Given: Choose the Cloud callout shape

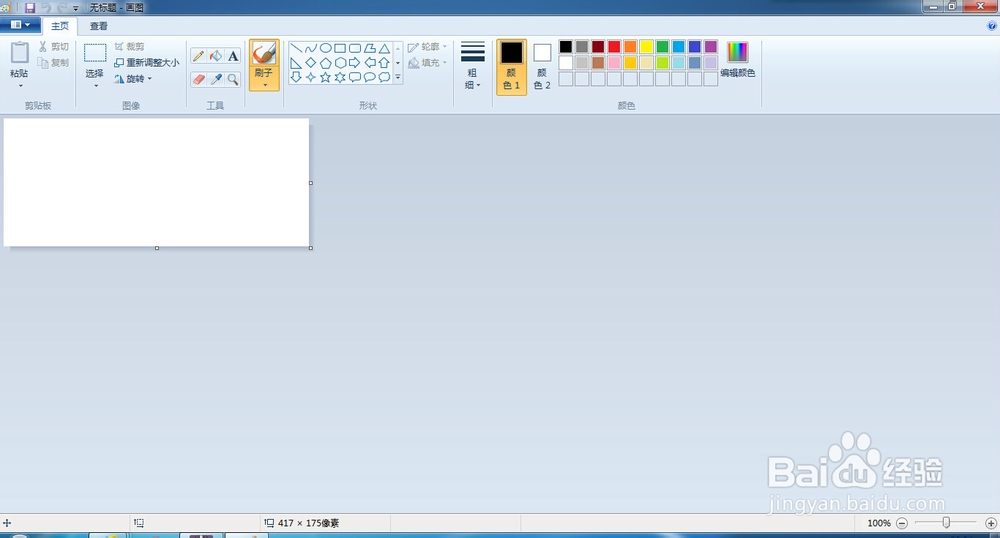Looking at the screenshot, I should [384, 77].
